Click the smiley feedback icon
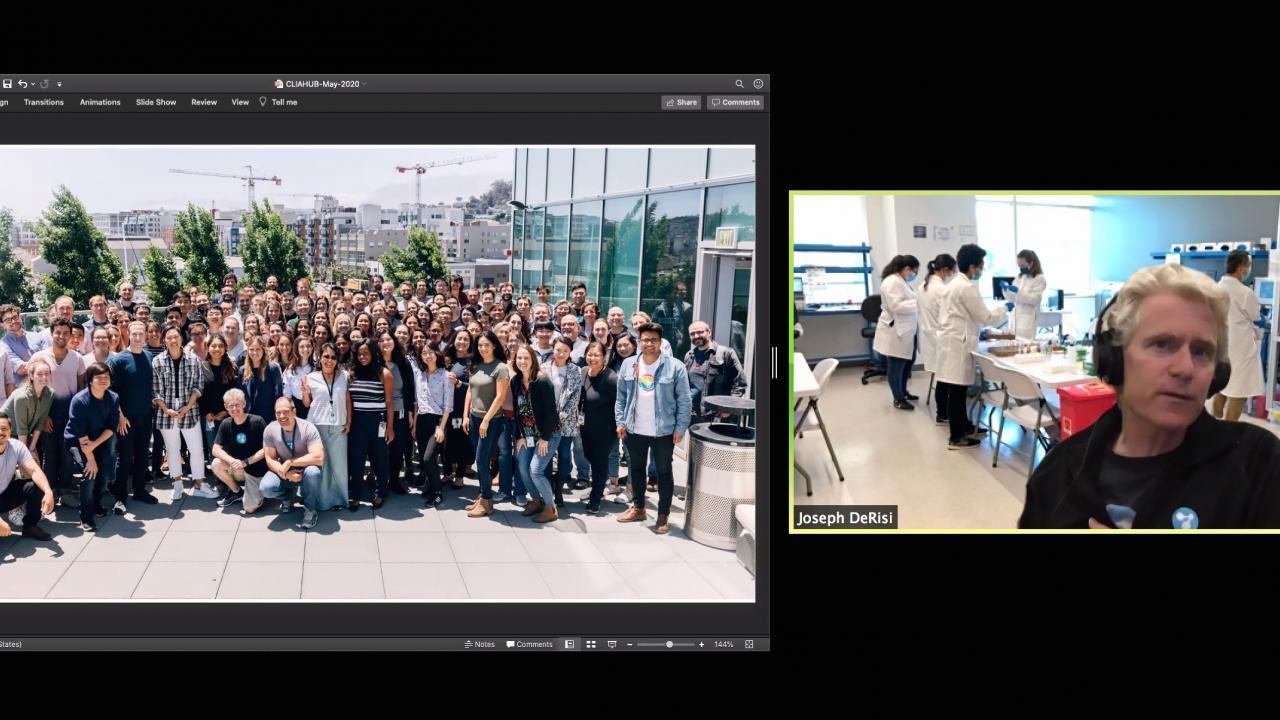The image size is (1280, 720). pos(758,84)
